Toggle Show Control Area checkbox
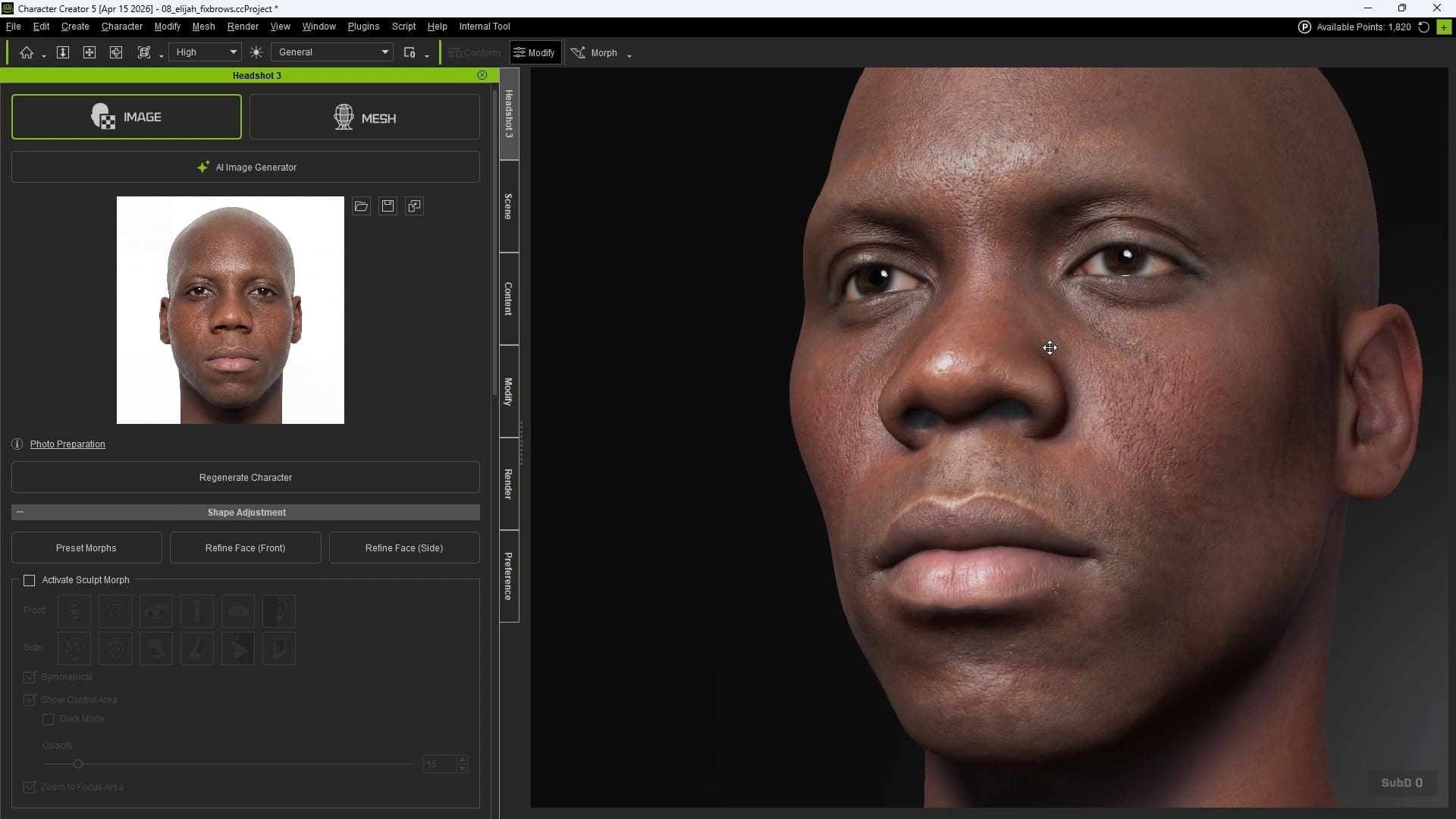This screenshot has width=1456, height=819. (30, 700)
